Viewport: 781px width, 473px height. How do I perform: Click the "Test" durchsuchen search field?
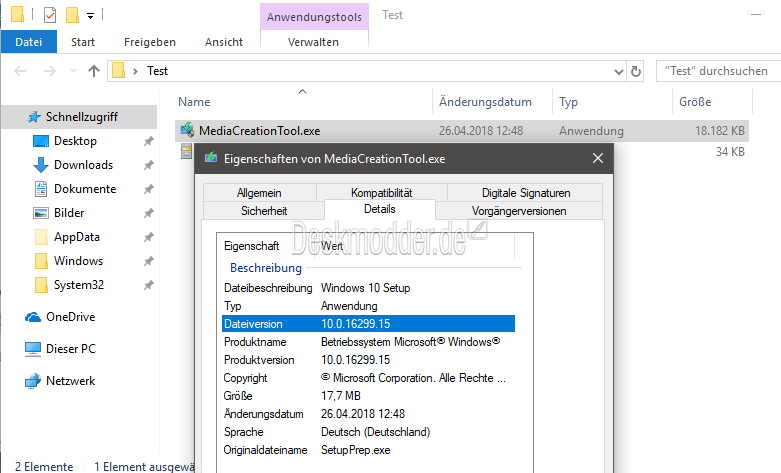pos(718,71)
